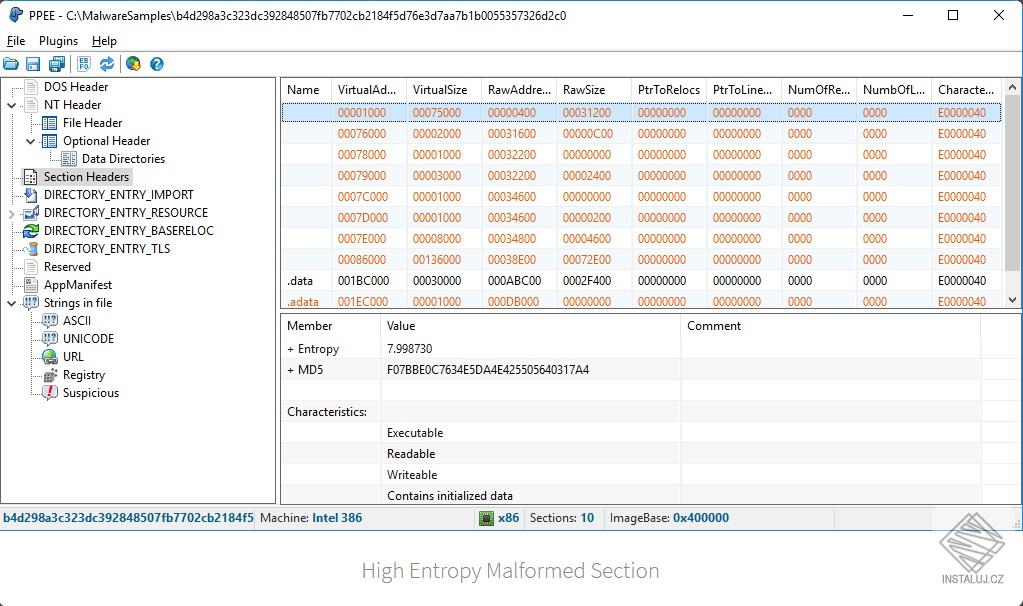Open the File menu
The image size is (1023, 606).
pos(16,41)
